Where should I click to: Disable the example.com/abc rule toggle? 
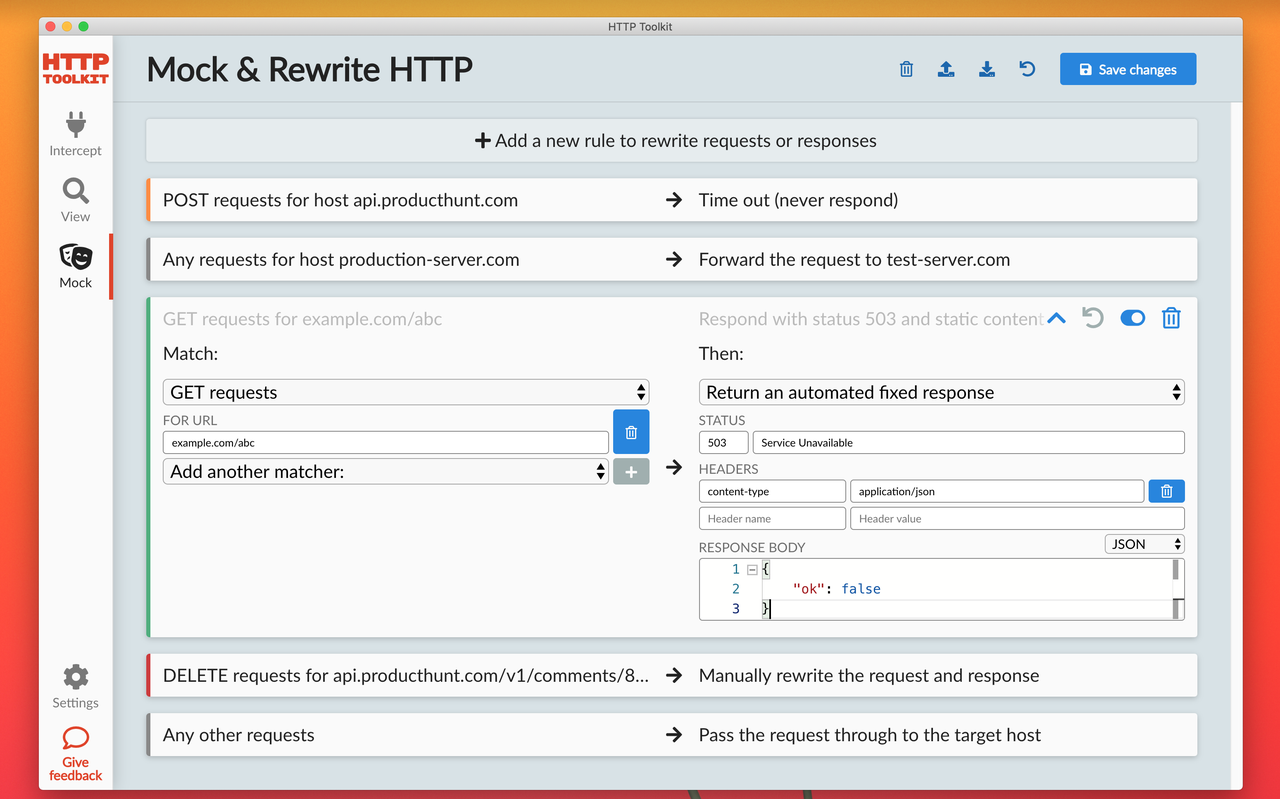1132,318
